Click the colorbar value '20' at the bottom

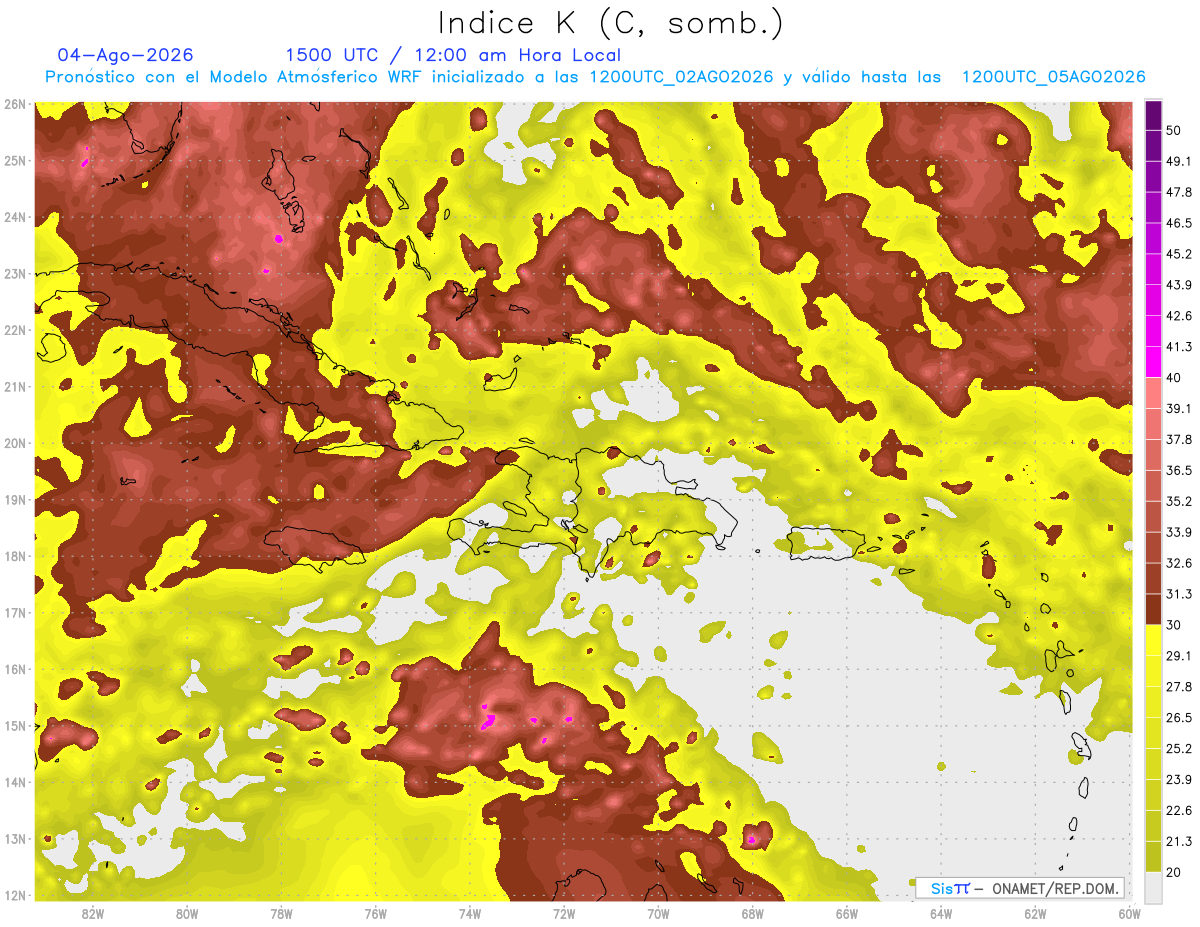pyautogui.click(x=1174, y=872)
